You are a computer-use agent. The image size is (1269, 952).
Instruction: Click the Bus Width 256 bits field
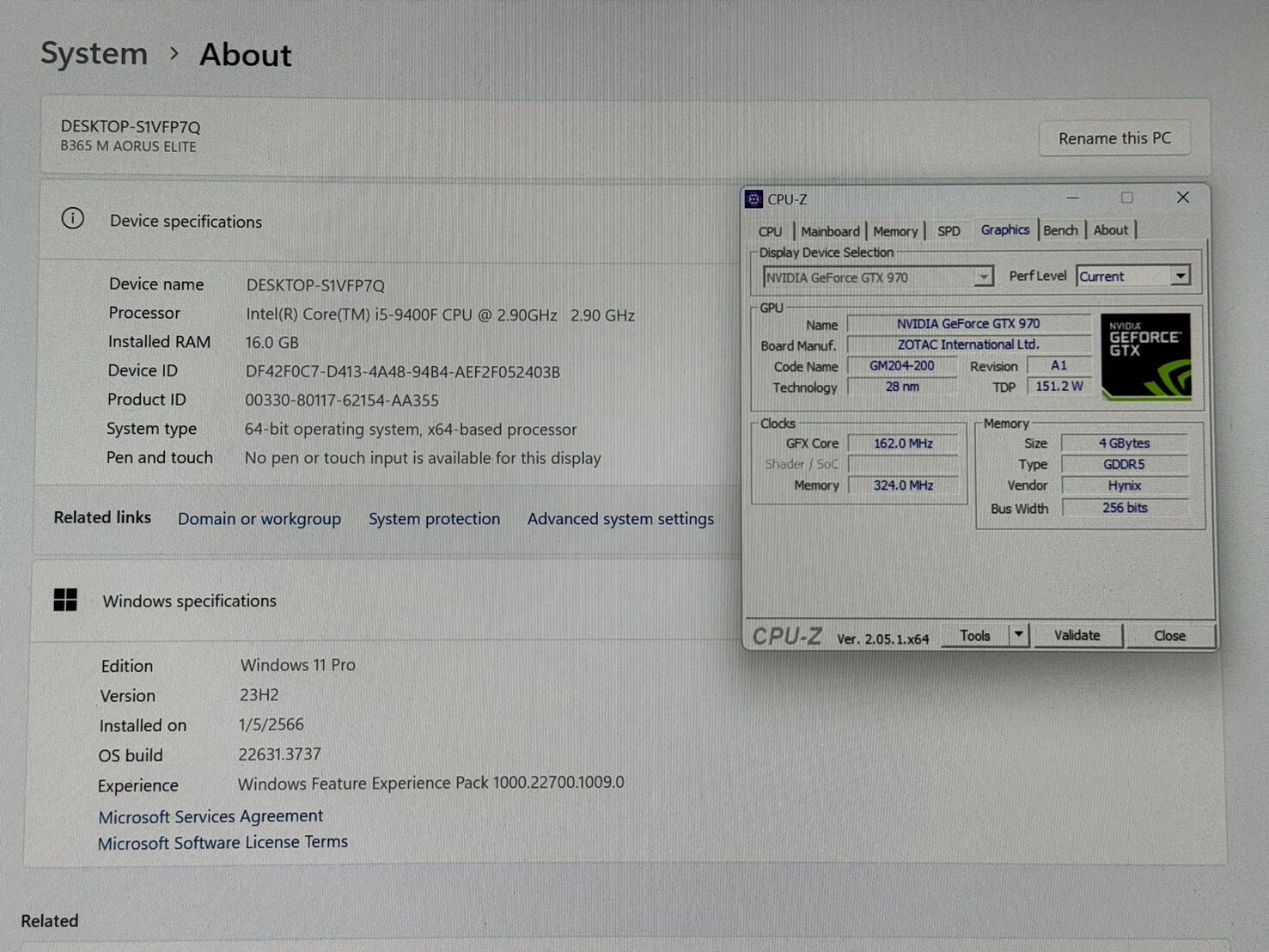pos(1124,508)
